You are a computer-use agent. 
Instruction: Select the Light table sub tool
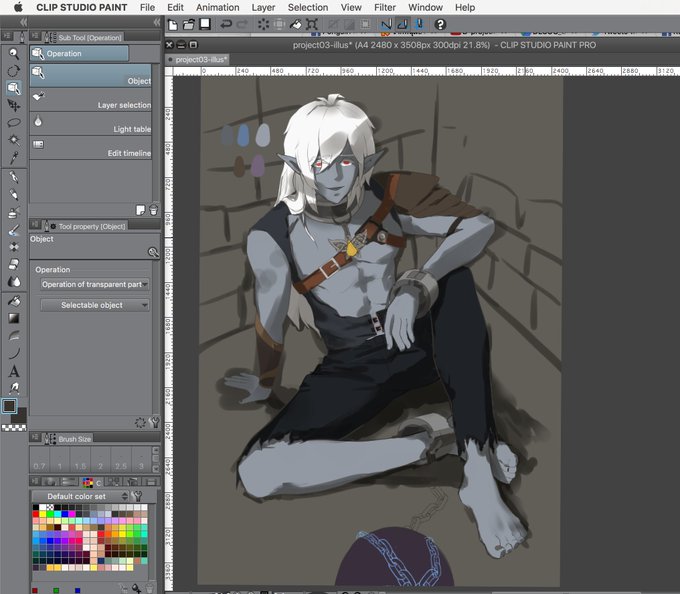[91, 124]
